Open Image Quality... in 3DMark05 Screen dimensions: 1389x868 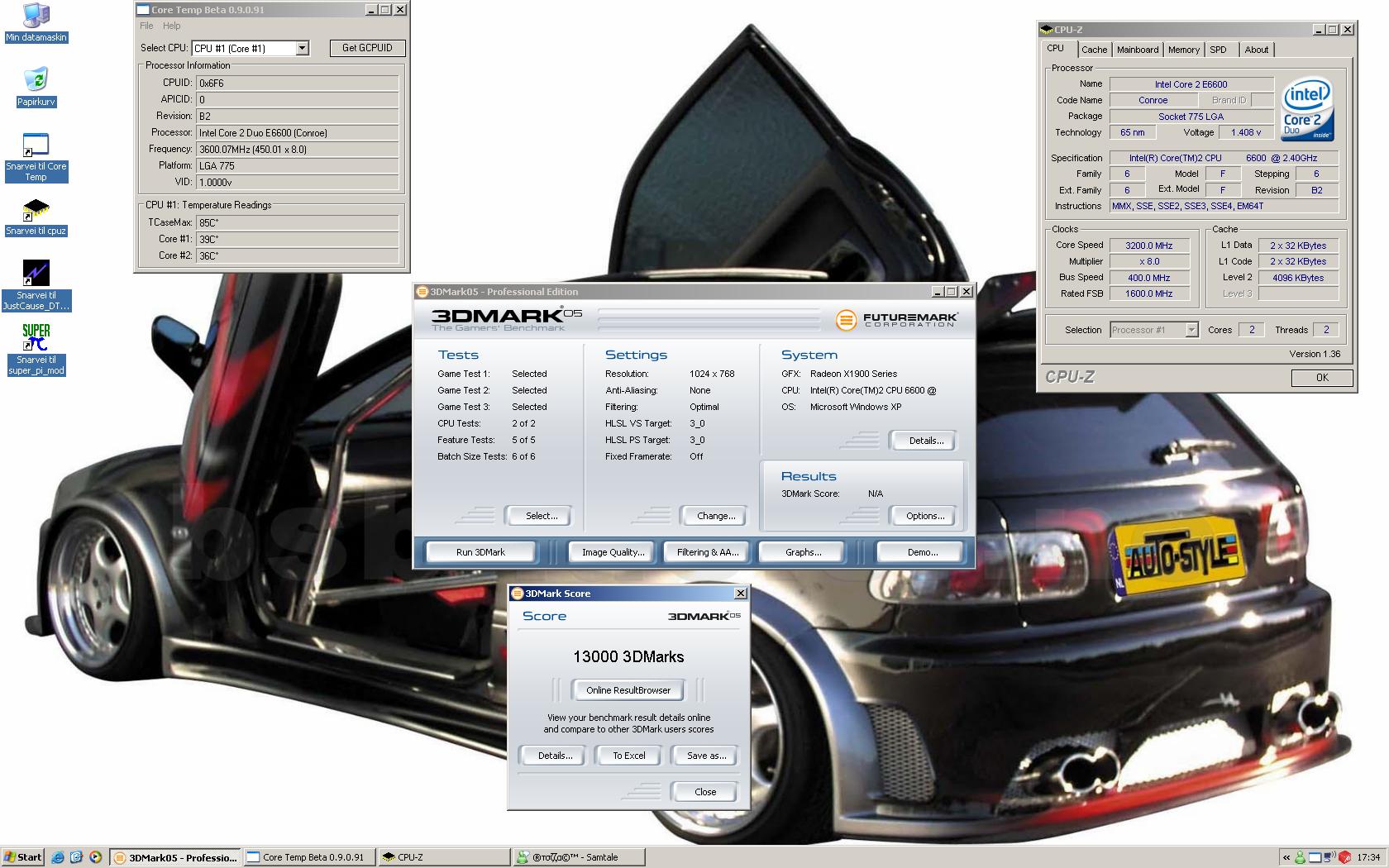tap(613, 552)
